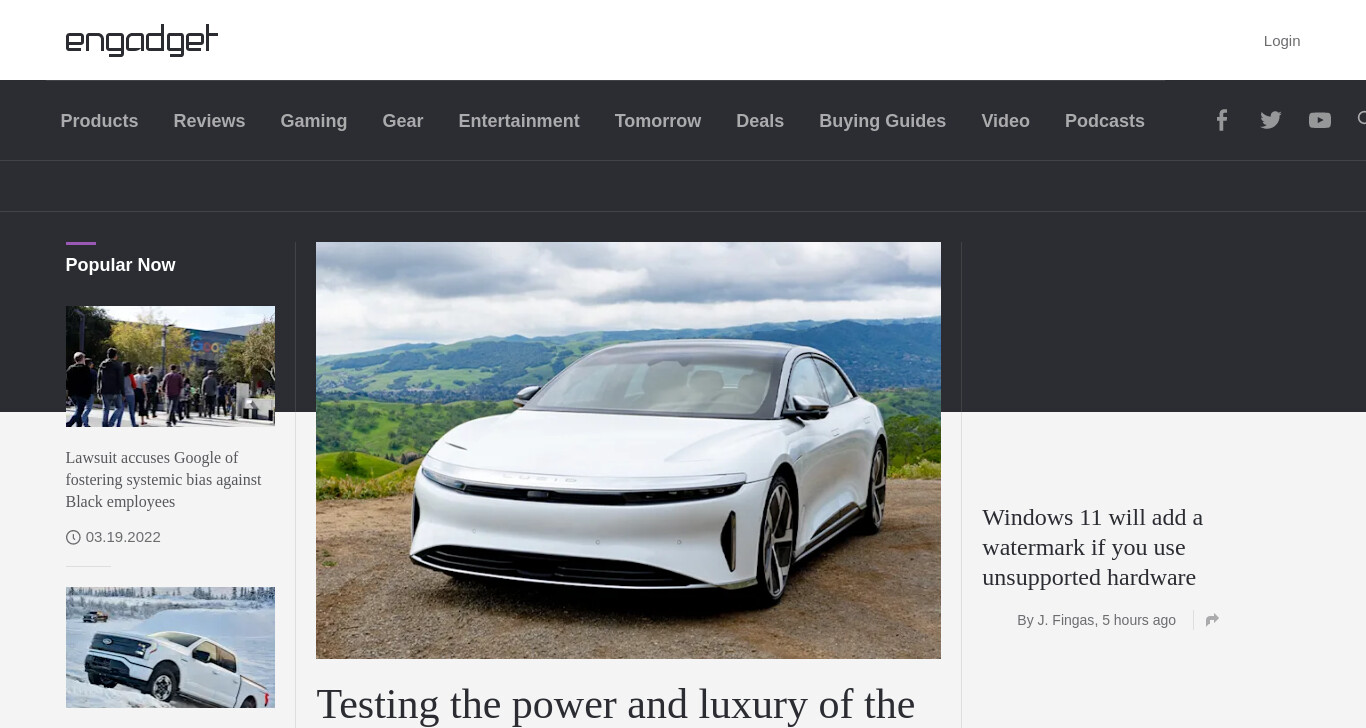Click the search magnifier icon
This screenshot has width=1366, height=728.
[1362, 120]
